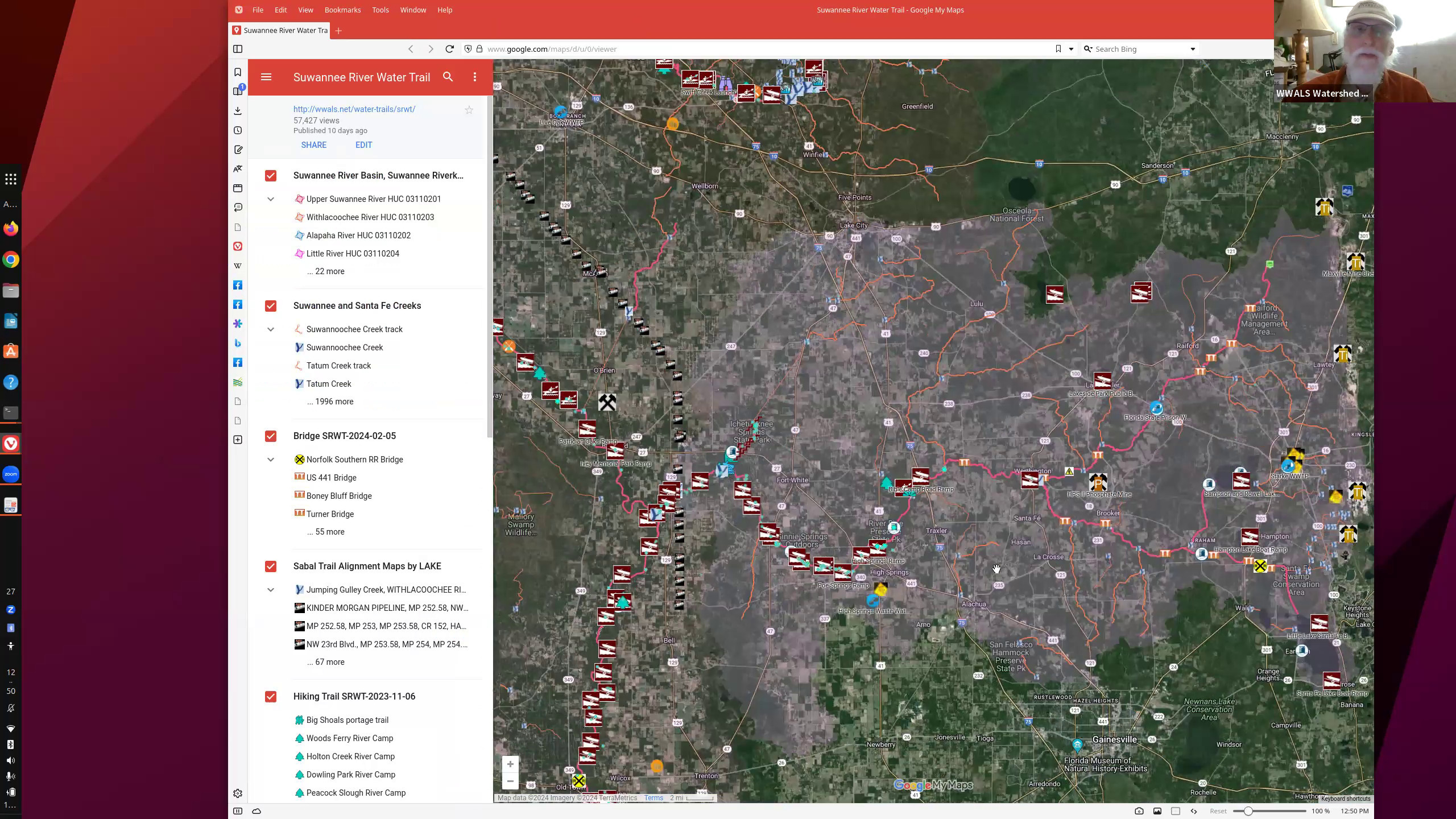1456x819 pixels.
Task: Open Google Chrome from the dock
Action: tap(11, 260)
